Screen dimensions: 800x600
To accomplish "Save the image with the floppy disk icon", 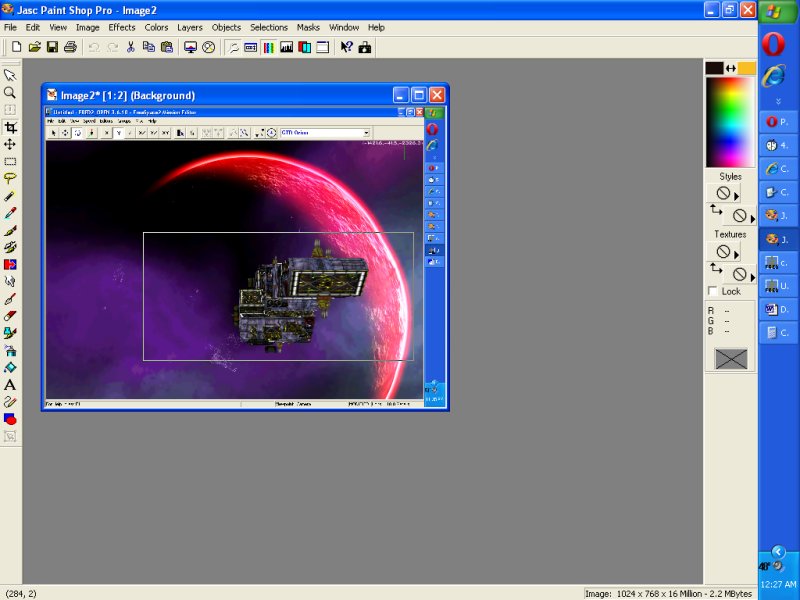I will (x=52, y=47).
